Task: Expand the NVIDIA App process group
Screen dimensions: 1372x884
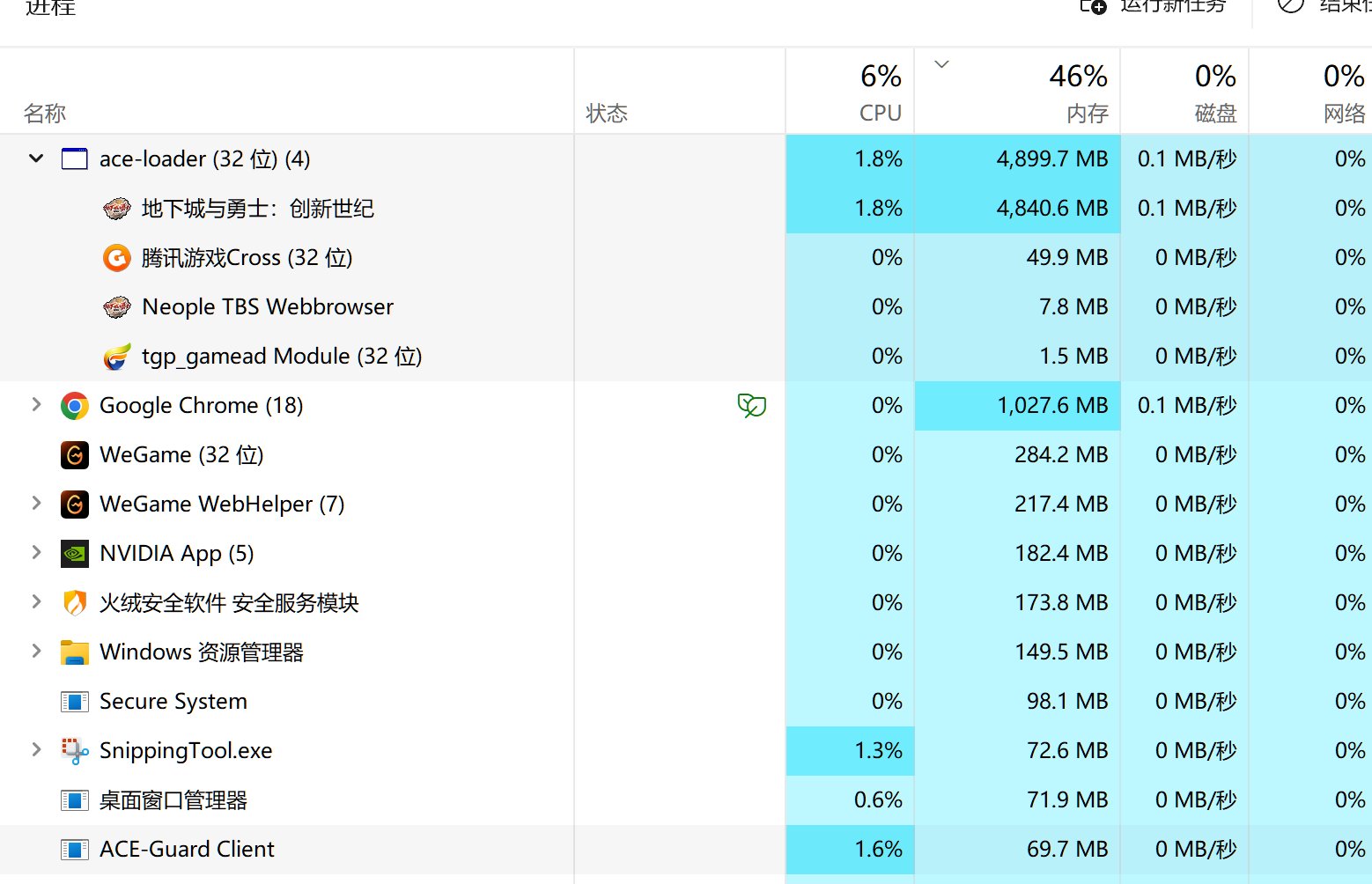Action: point(36,553)
